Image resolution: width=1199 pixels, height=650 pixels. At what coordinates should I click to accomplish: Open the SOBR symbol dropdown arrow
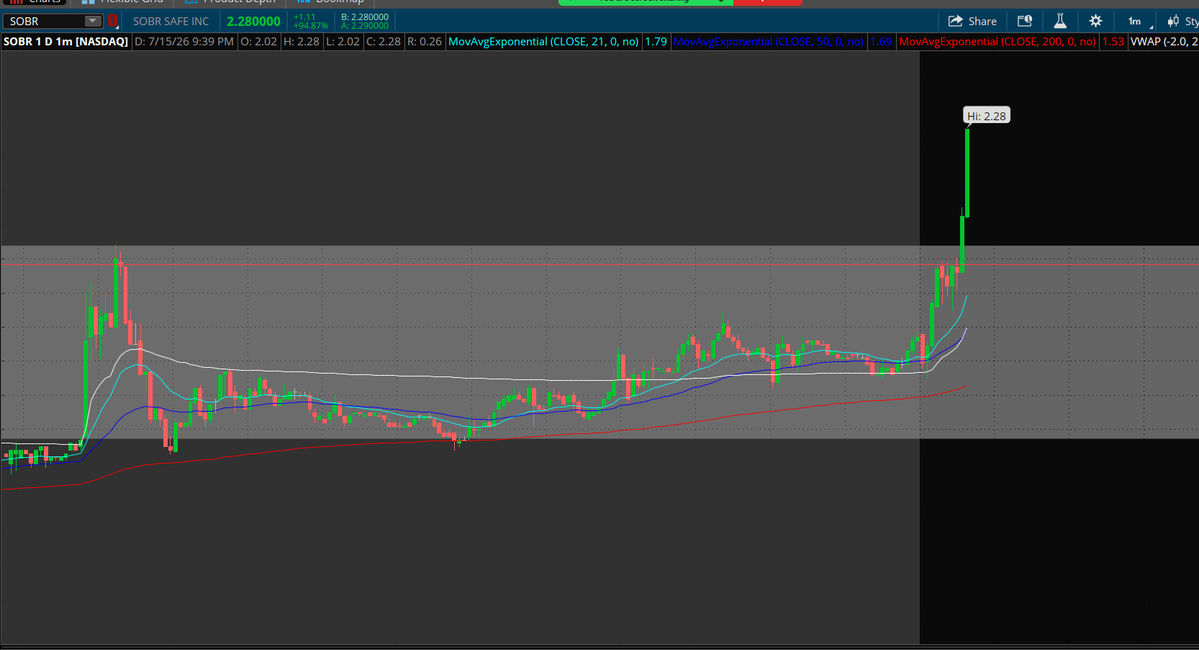tap(92, 21)
